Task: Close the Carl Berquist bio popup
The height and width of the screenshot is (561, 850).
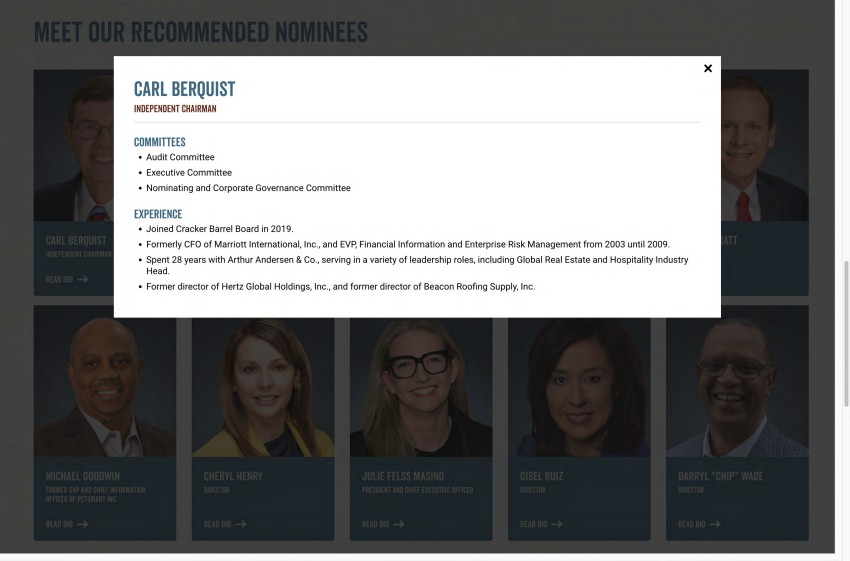Action: 707,68
